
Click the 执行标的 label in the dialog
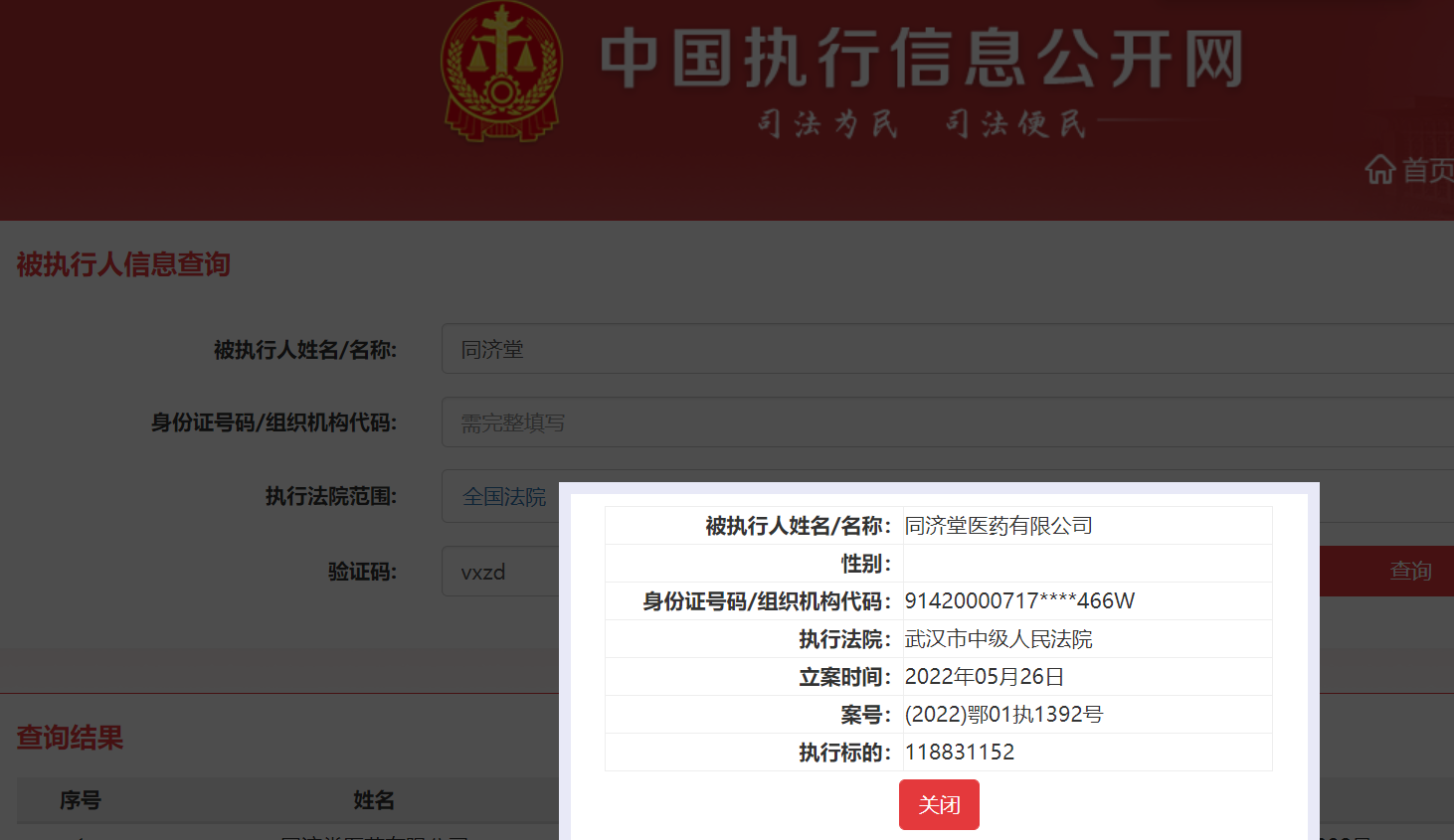point(845,753)
